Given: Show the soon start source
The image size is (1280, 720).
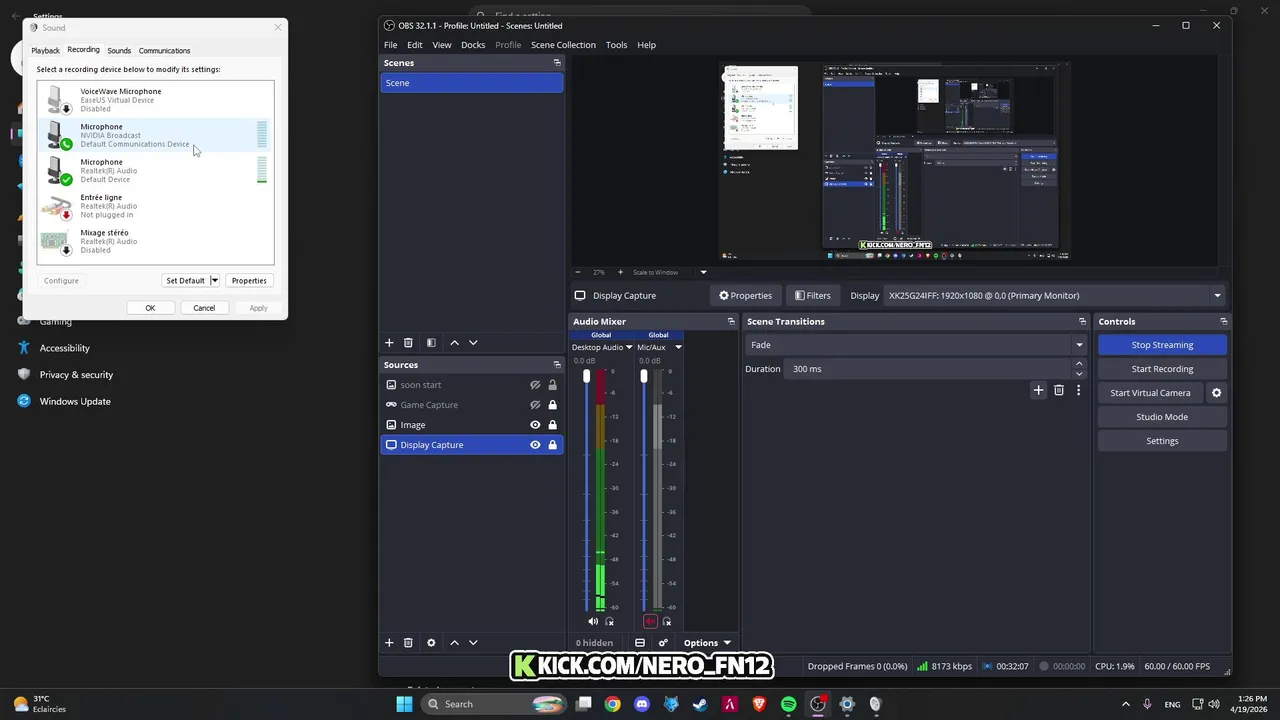Looking at the screenshot, I should 535,385.
